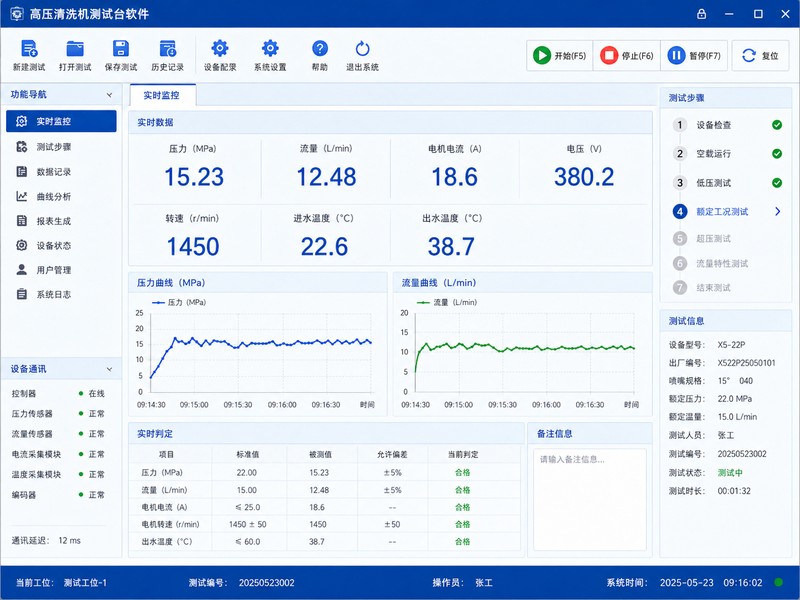Click the 帮助 question mark icon
Image resolution: width=800 pixels, height=600 pixels.
pyautogui.click(x=320, y=48)
